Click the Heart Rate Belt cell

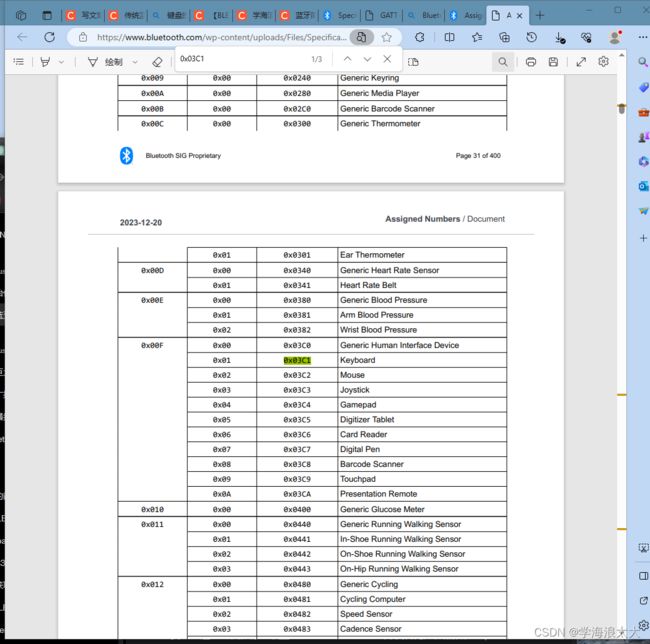pos(422,285)
